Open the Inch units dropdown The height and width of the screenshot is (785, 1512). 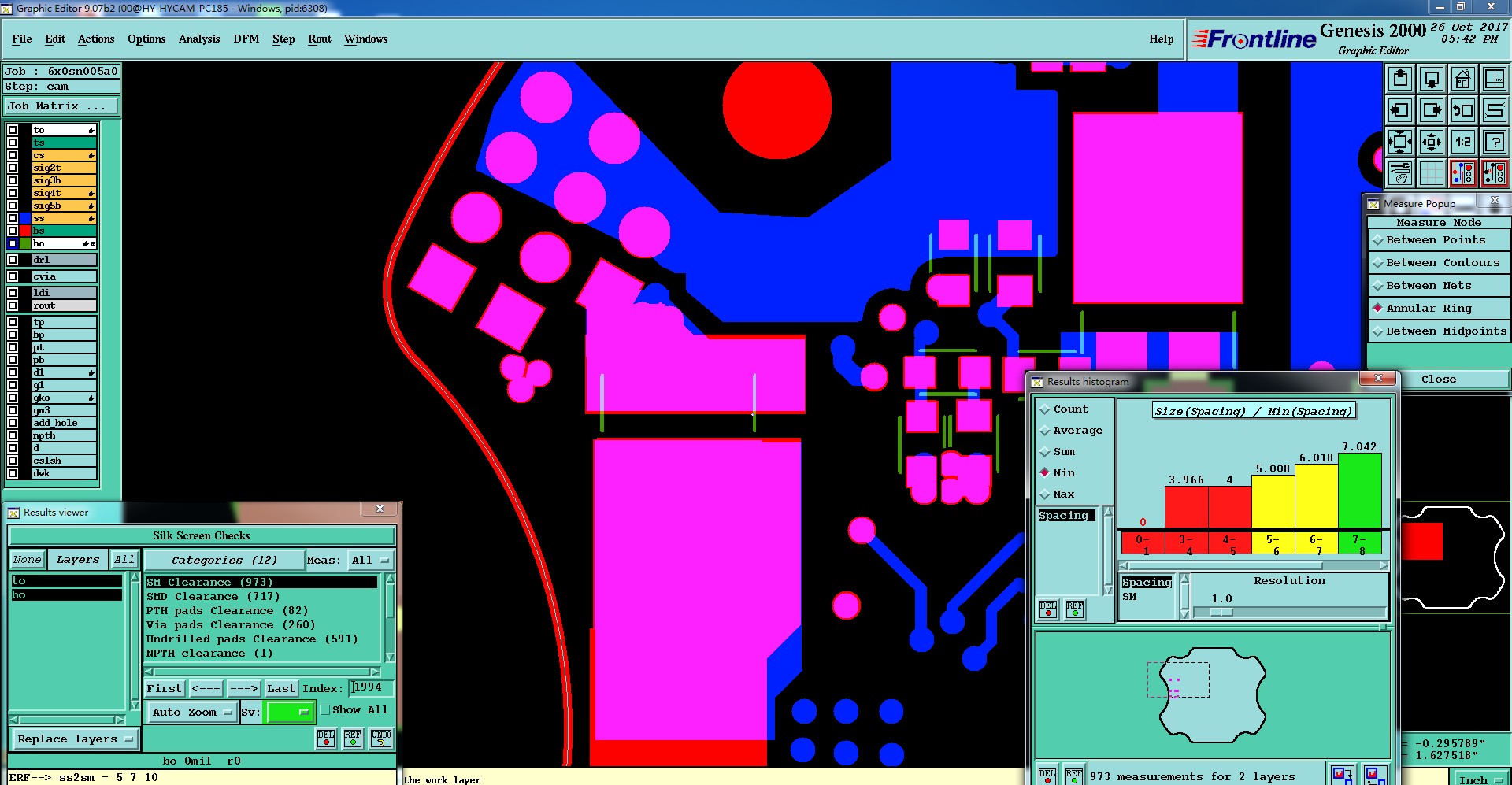1480,779
